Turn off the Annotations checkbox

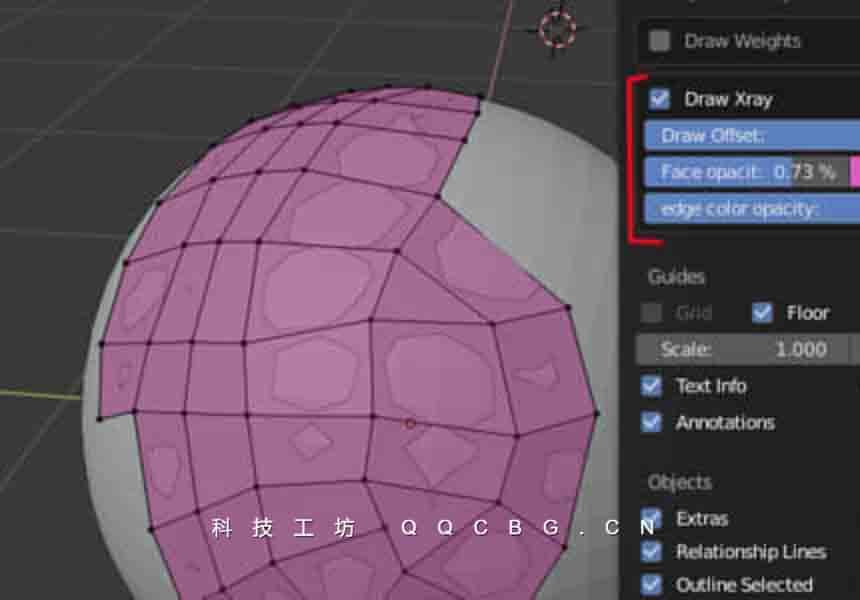pyautogui.click(x=652, y=422)
